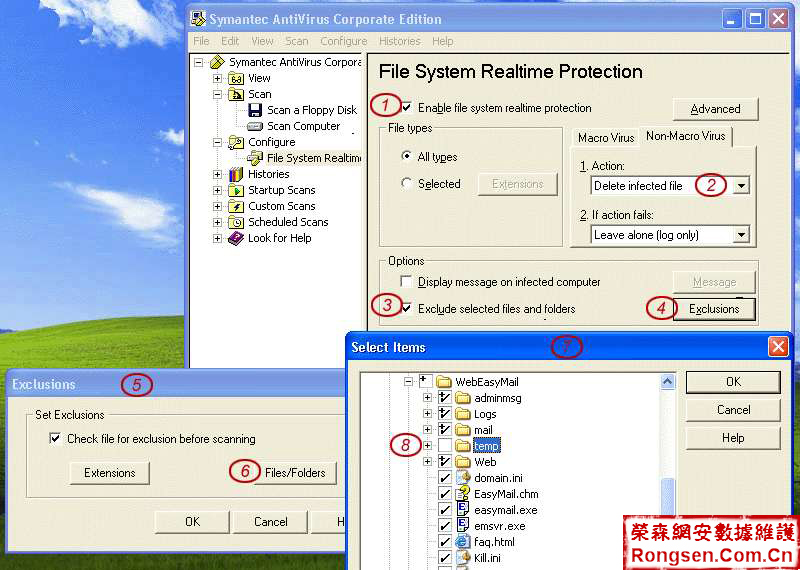Open the Histories menu
Image resolution: width=800 pixels, height=570 pixels.
coord(399,41)
